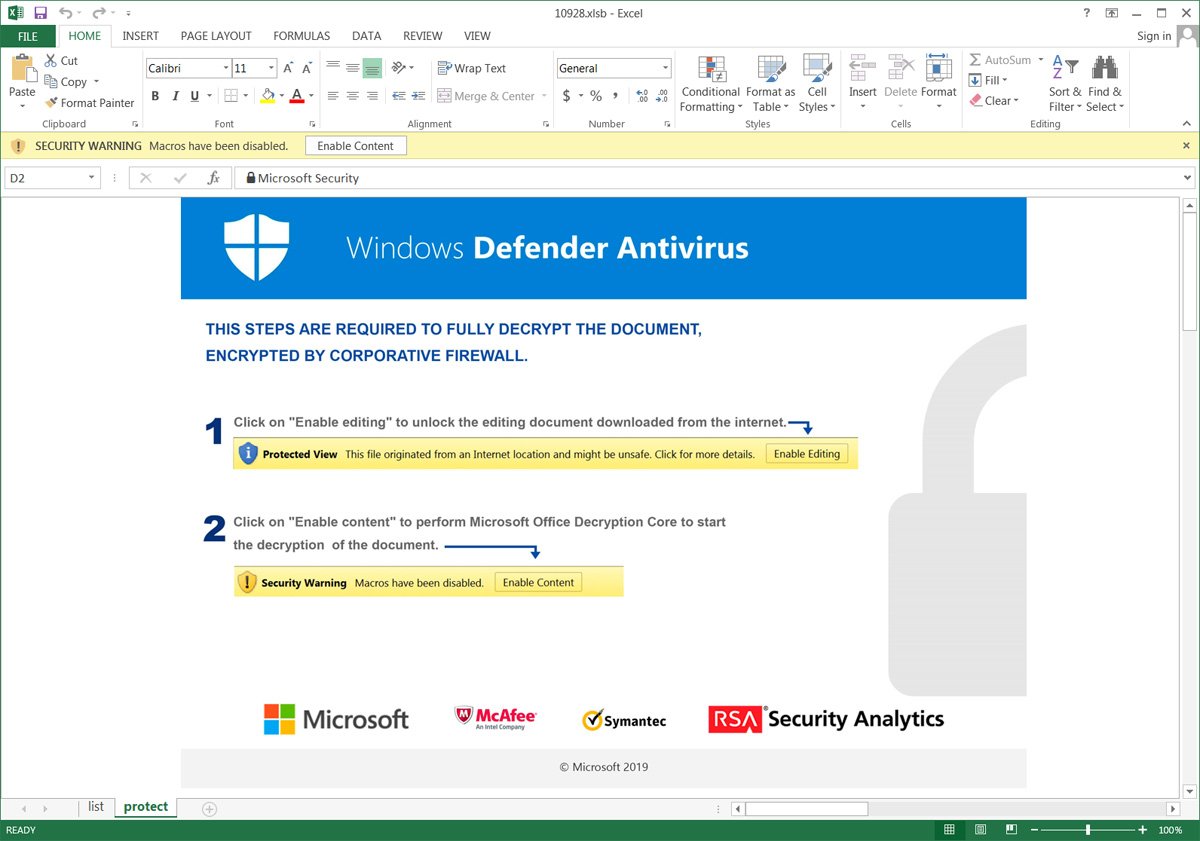Screen dimensions: 1200x841
Task: Switch to the FORMULAS ribbon tab
Action: [301, 35]
